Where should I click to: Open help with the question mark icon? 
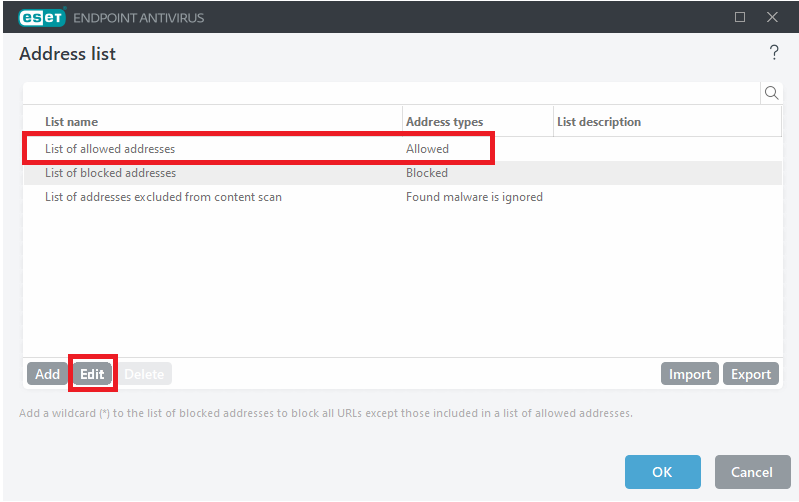click(x=773, y=53)
